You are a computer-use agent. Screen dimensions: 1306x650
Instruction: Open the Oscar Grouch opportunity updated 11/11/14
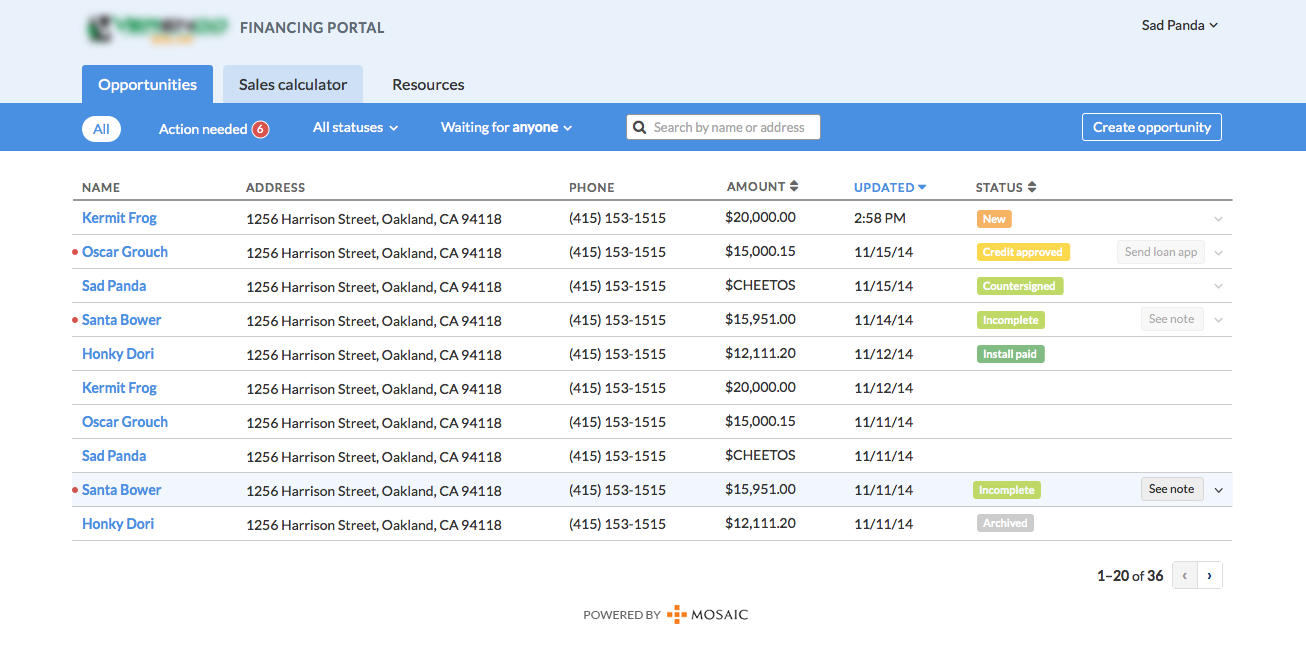125,422
